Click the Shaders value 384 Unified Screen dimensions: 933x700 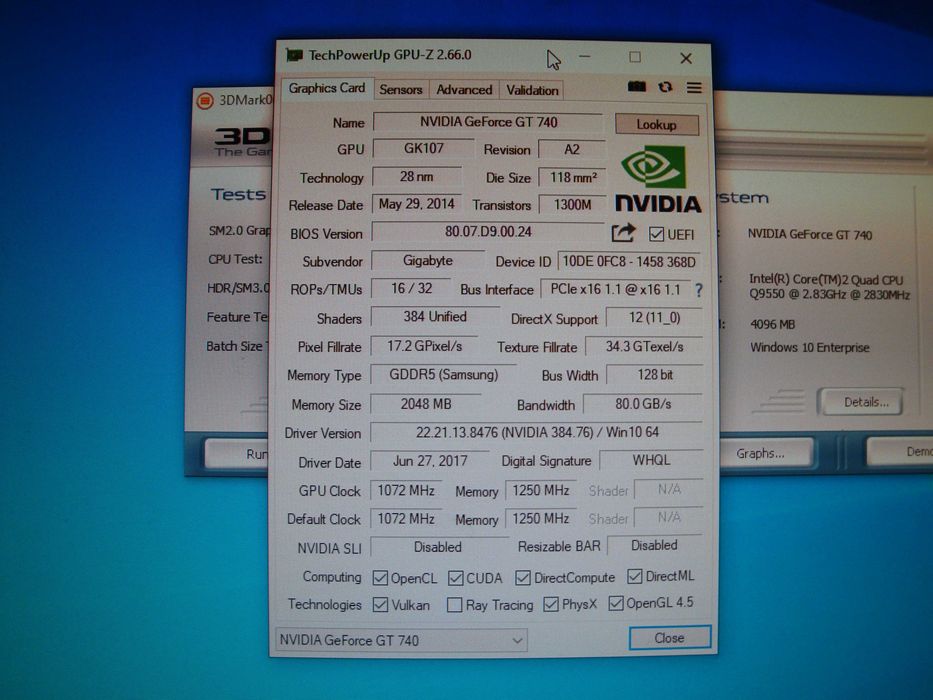click(x=435, y=317)
